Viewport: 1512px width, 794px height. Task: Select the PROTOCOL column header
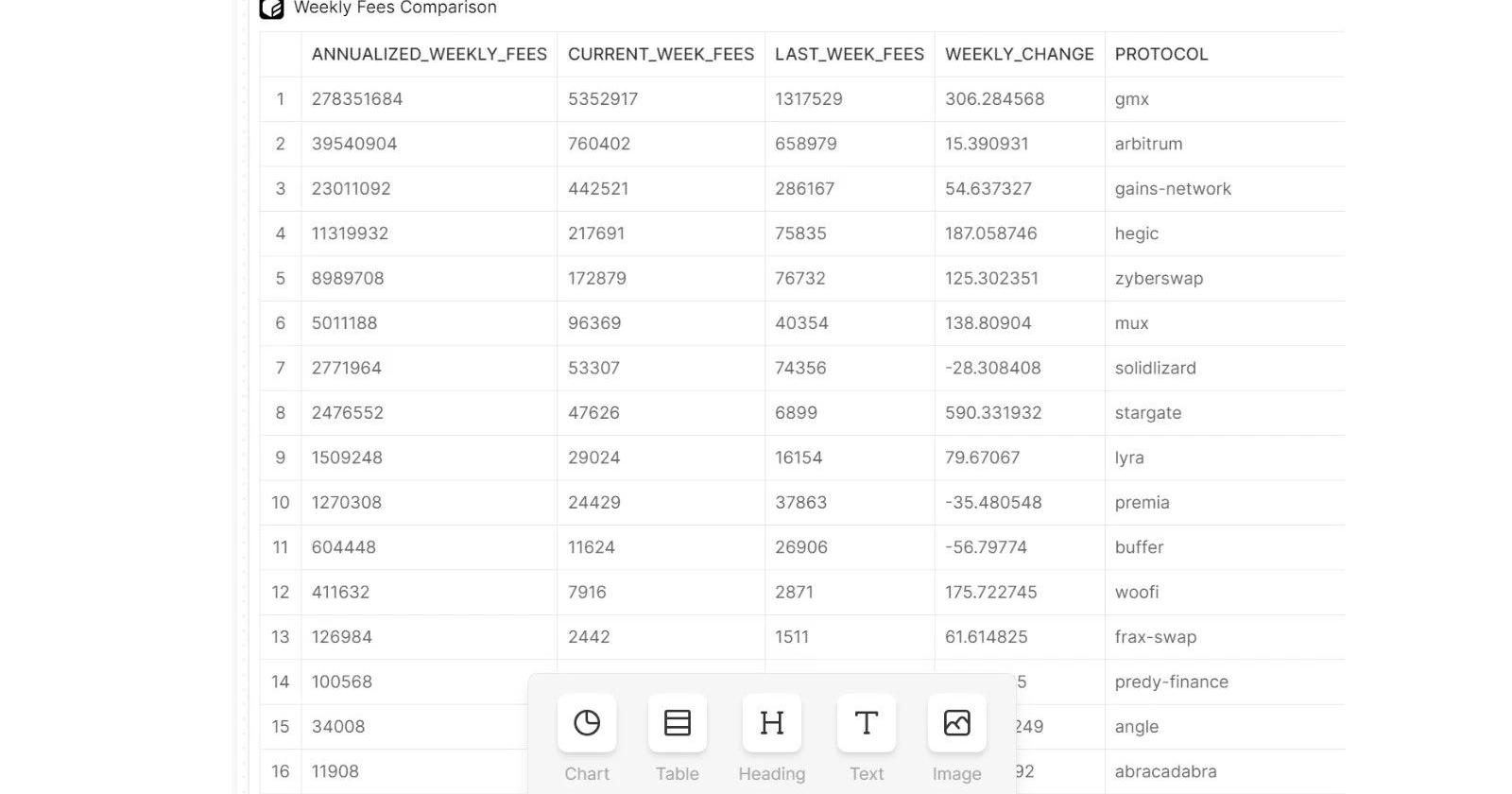[x=1161, y=55]
